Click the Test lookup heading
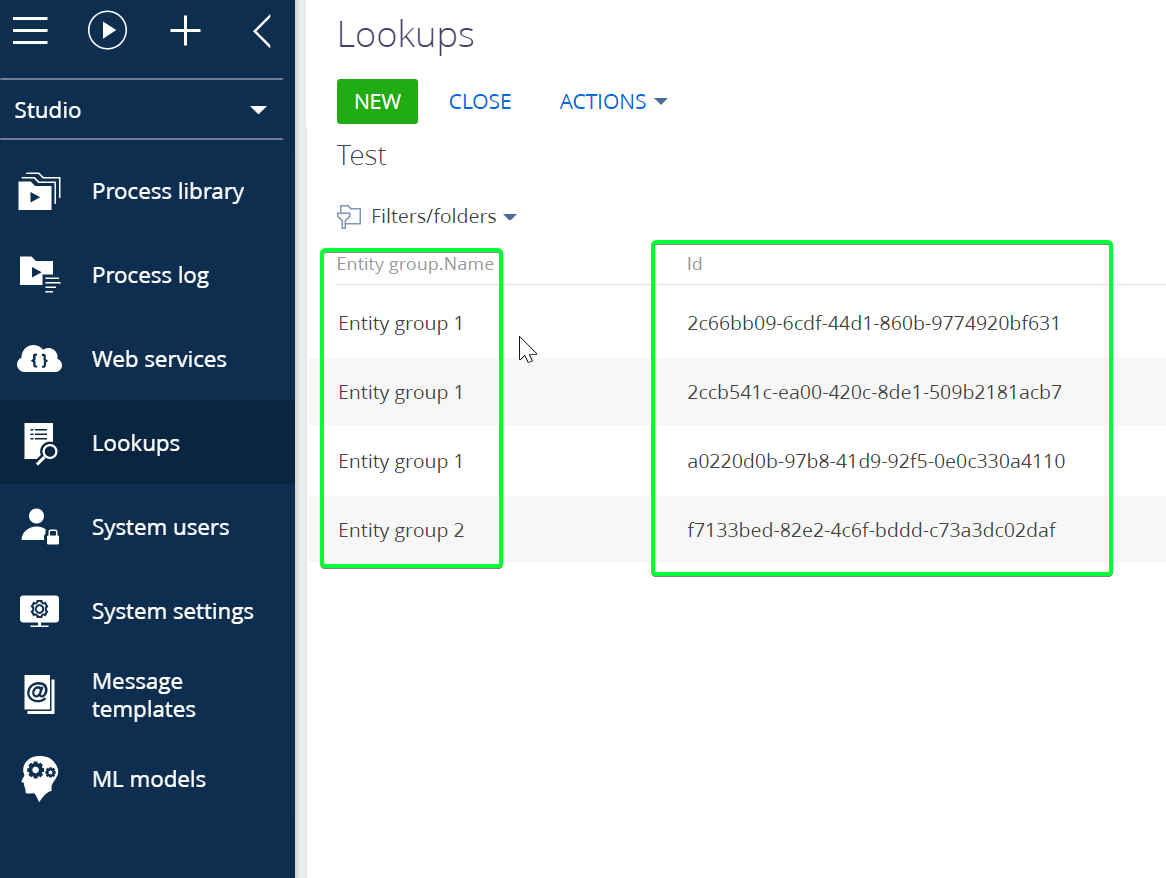 click(x=361, y=155)
